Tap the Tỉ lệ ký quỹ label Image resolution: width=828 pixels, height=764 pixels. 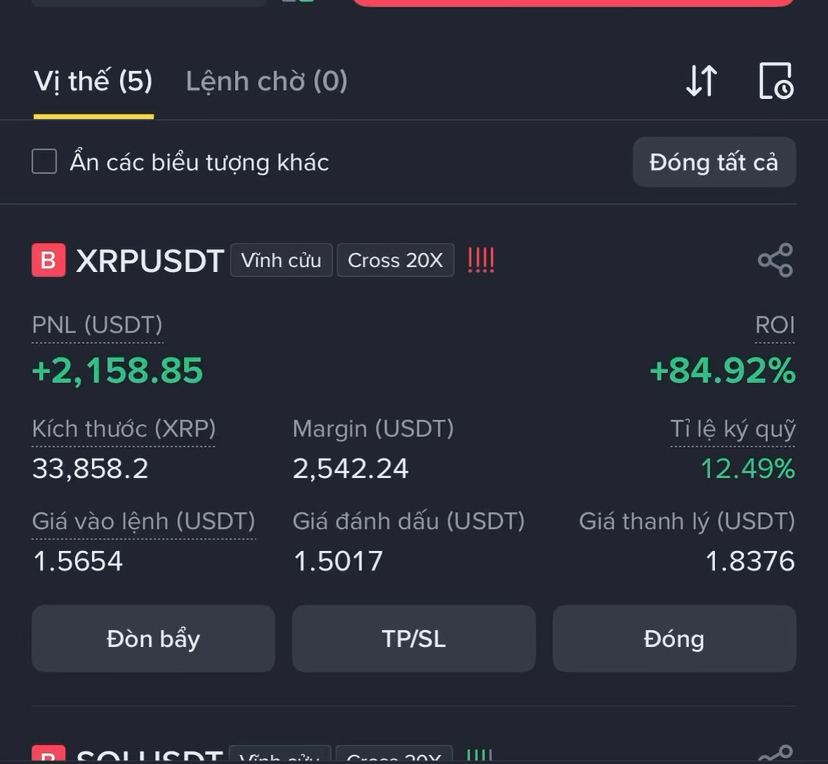[x=732, y=429]
